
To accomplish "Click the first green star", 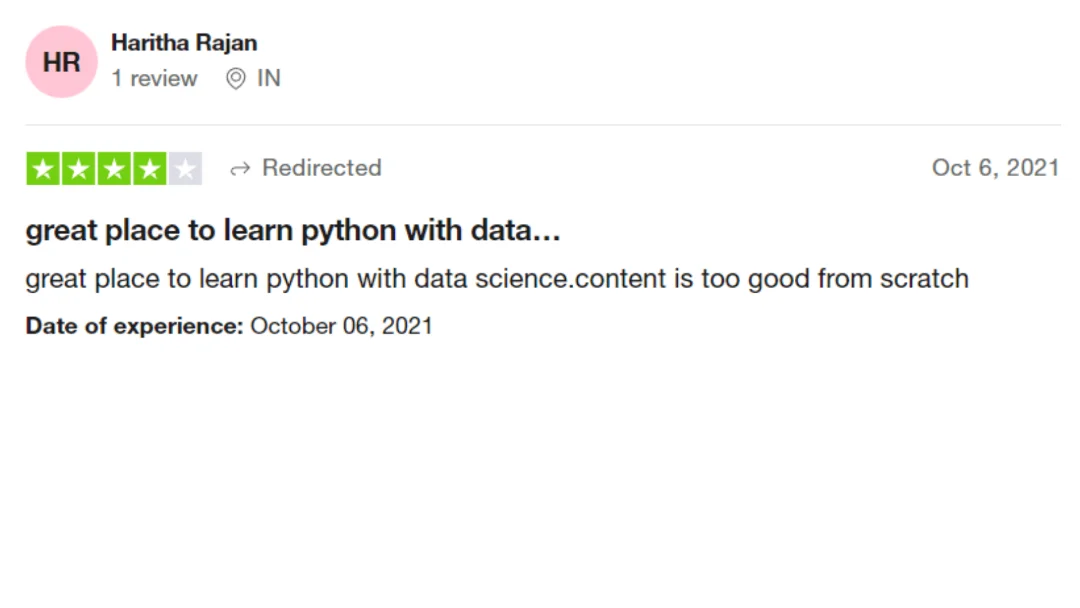I will (43, 169).
